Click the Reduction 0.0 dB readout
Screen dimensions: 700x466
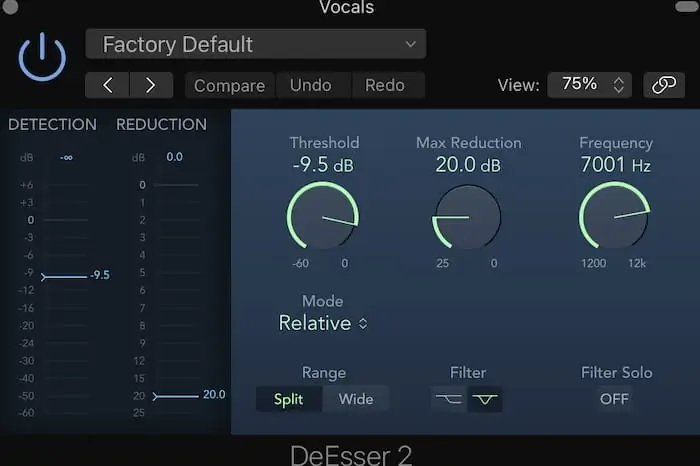tap(175, 157)
